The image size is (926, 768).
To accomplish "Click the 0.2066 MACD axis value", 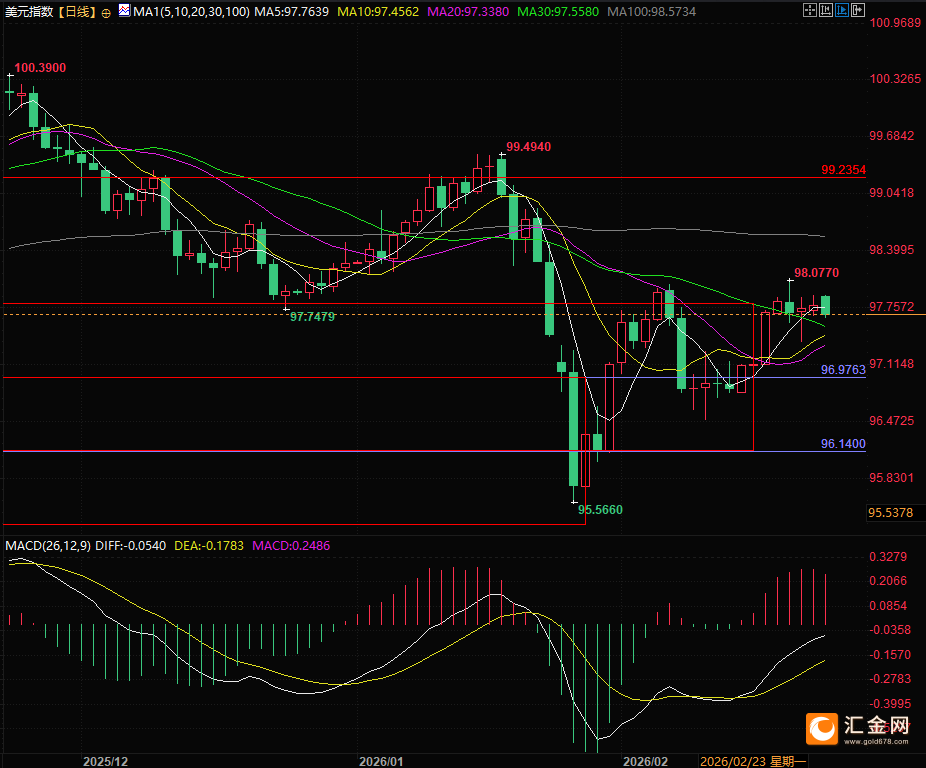I will [888, 581].
